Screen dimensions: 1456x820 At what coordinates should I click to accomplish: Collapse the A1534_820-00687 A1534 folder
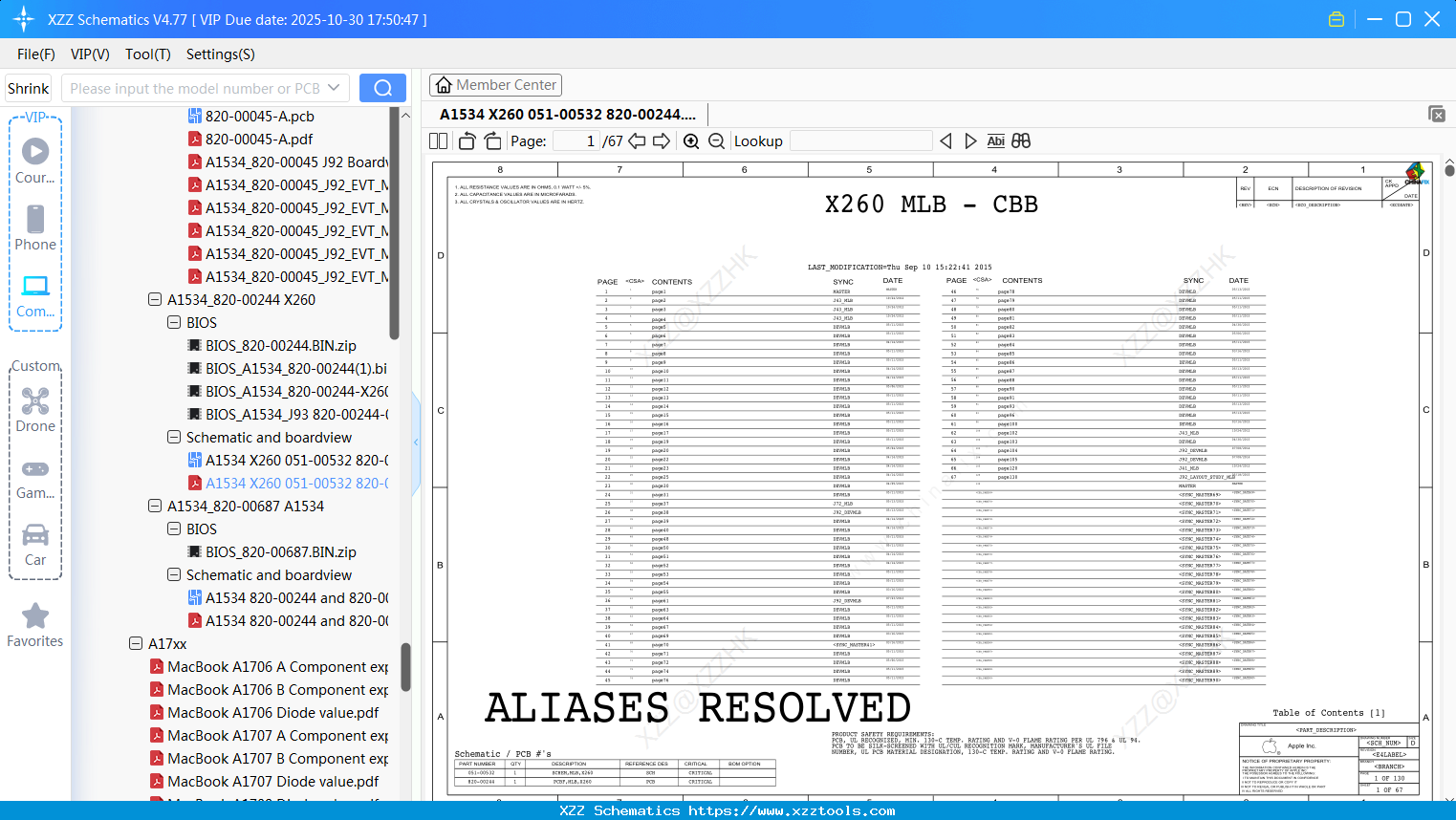point(155,507)
